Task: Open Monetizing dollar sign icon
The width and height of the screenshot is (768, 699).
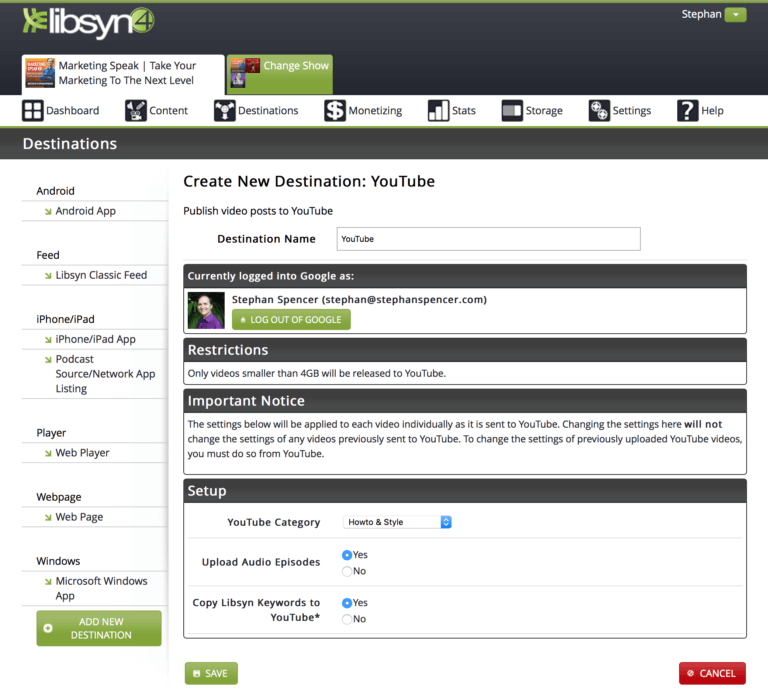Action: (x=335, y=111)
